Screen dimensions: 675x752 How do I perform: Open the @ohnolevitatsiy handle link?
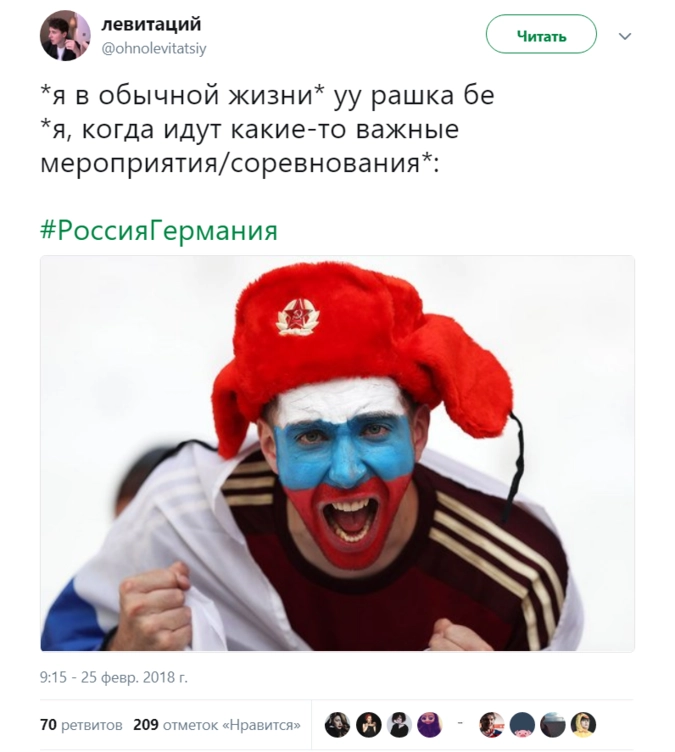coord(154,48)
